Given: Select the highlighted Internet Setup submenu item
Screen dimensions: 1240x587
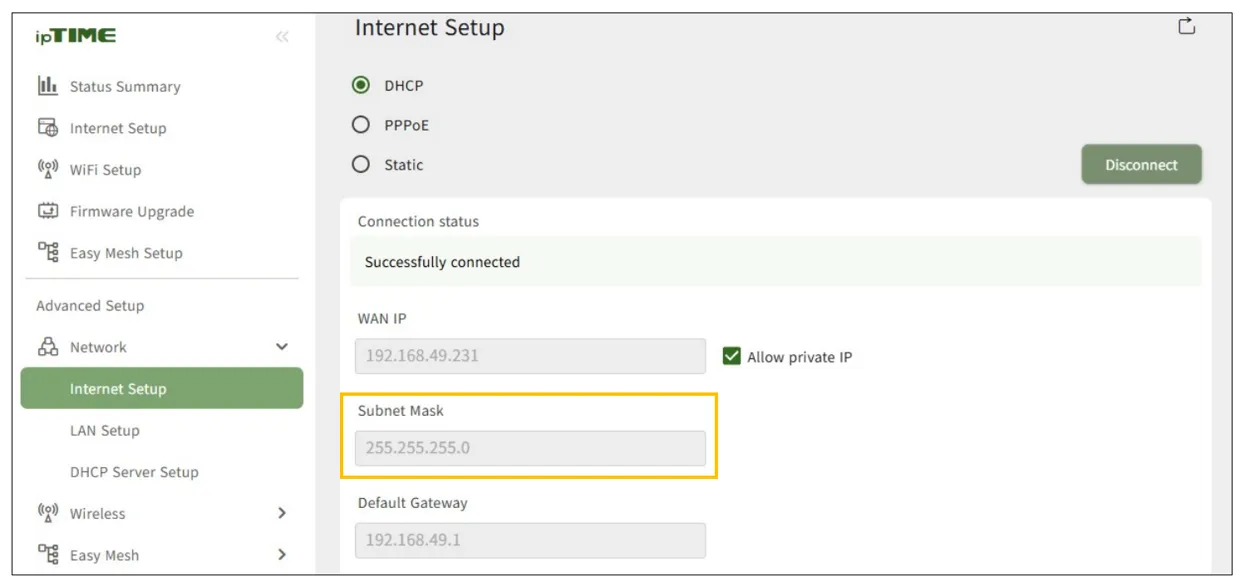Looking at the screenshot, I should click(x=162, y=388).
